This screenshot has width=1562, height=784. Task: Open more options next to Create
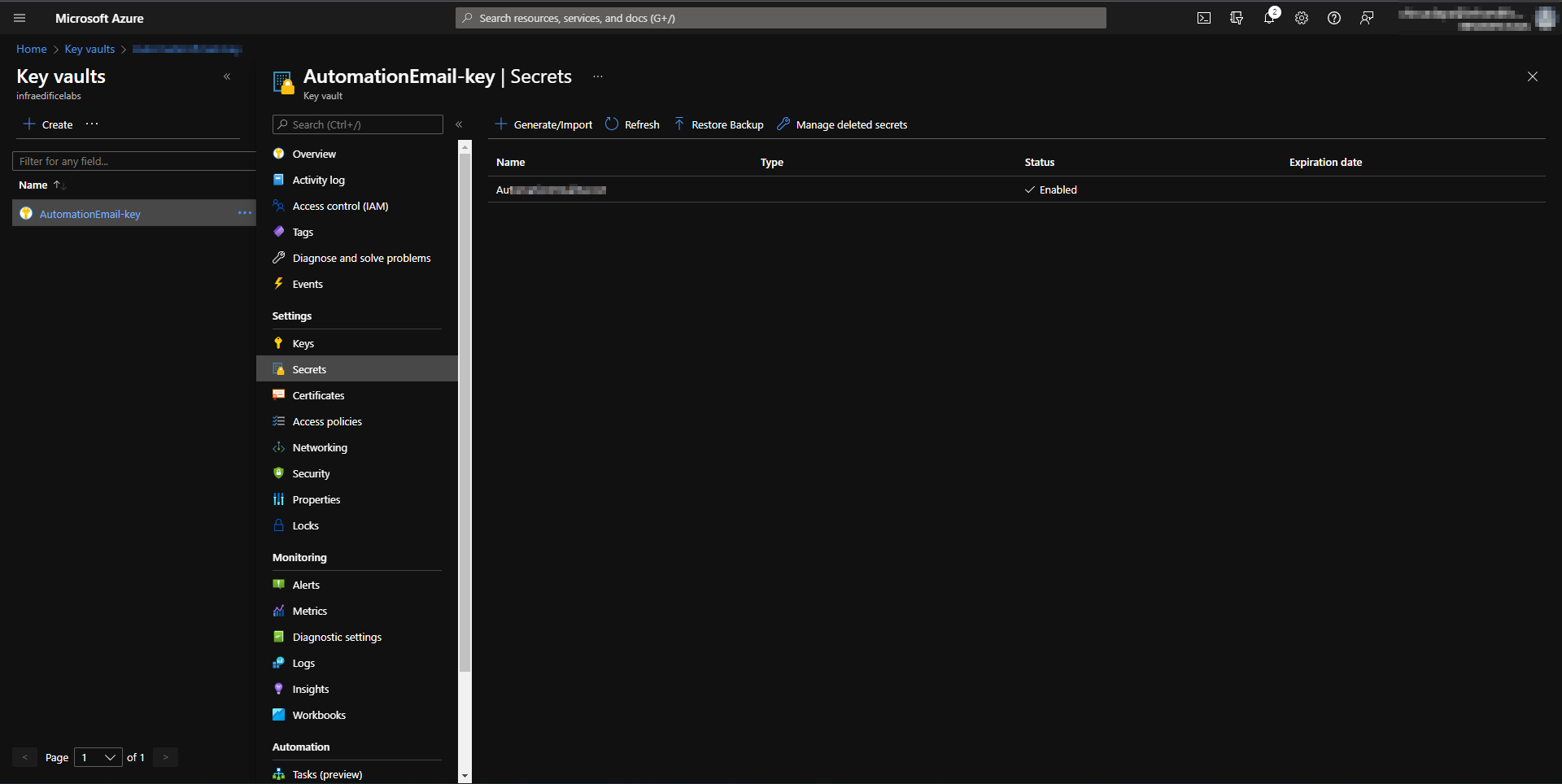(x=92, y=124)
